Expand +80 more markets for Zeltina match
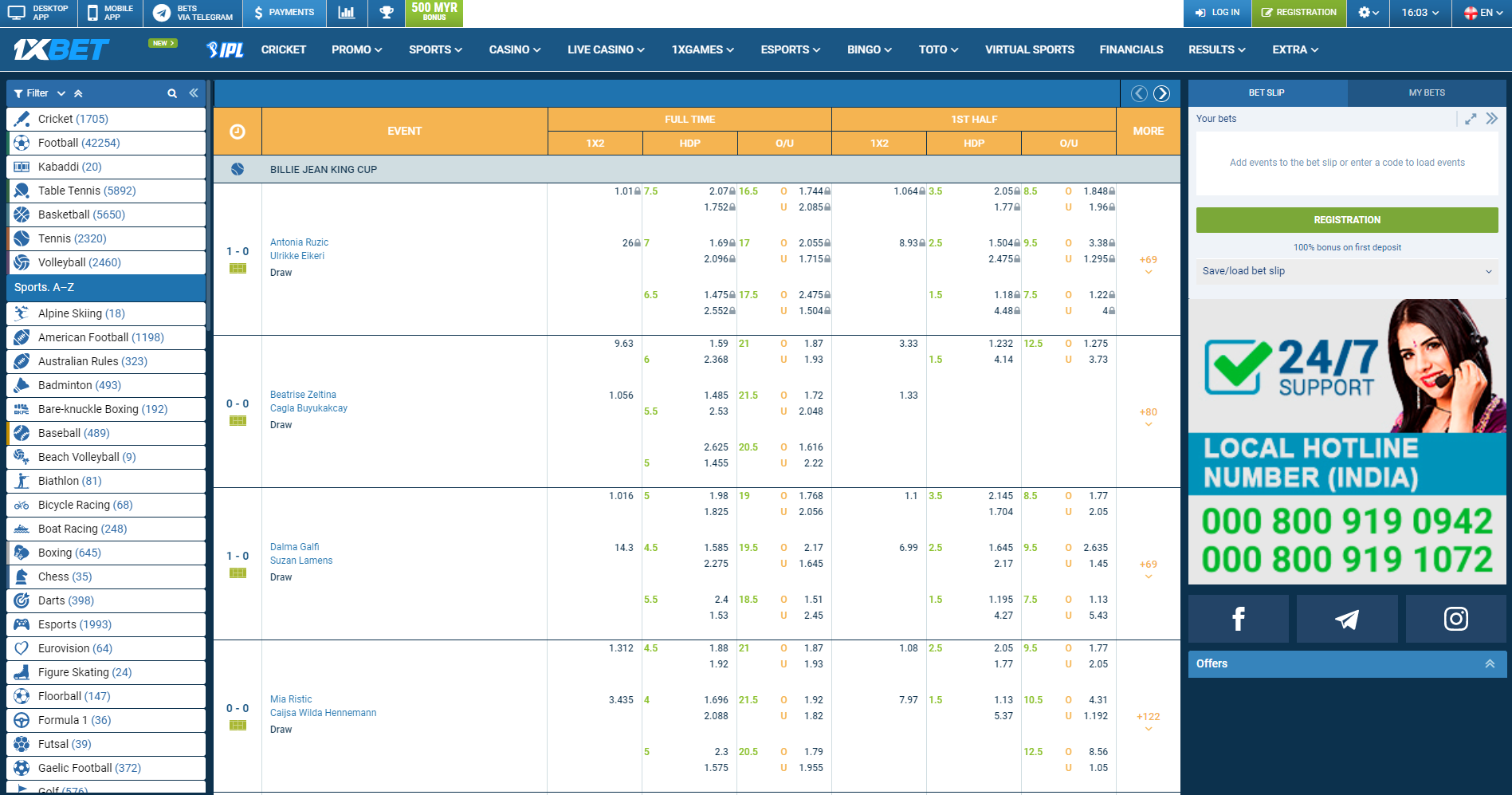1512x795 pixels. tap(1148, 416)
